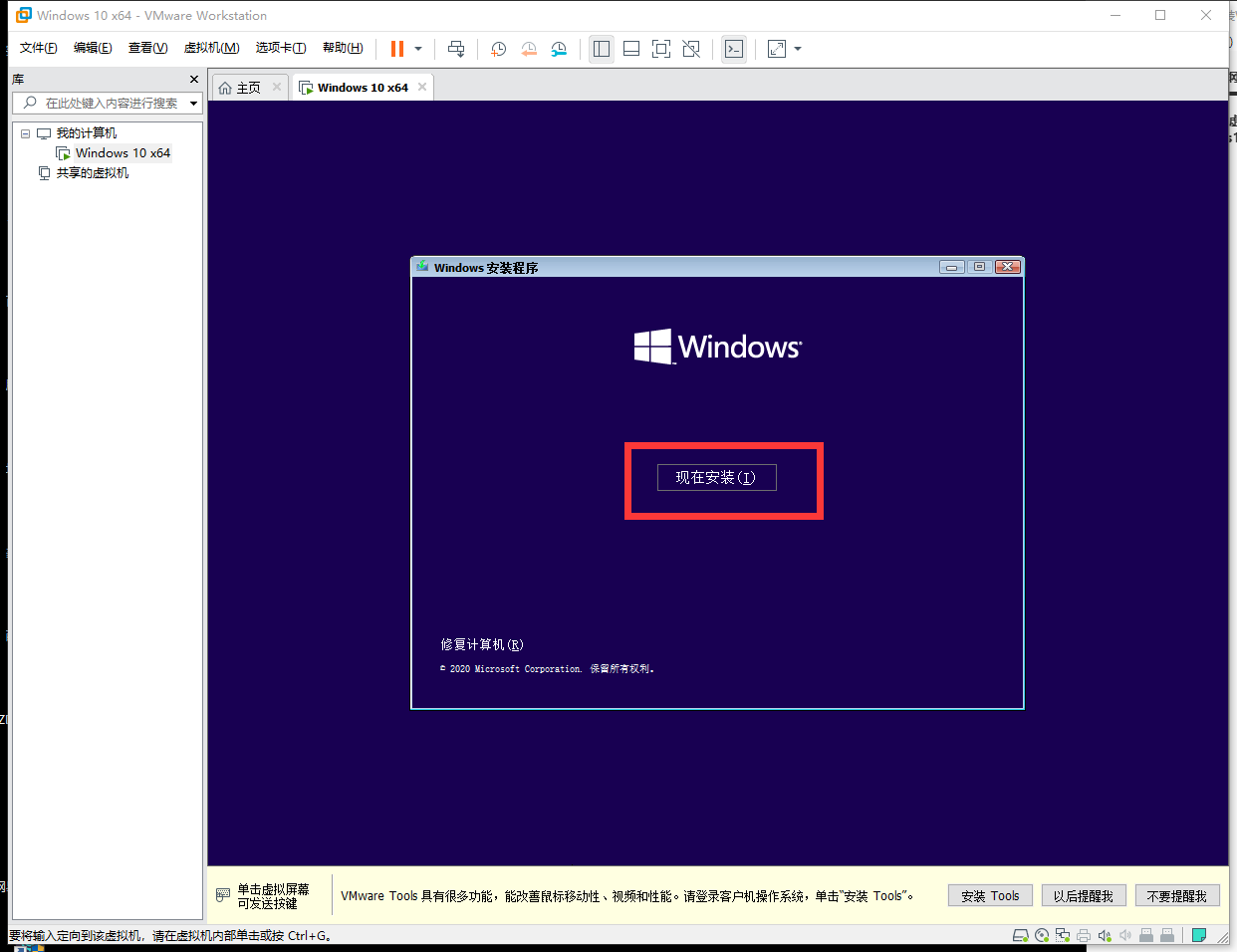Click the VMware Tools 具有很多功能 info message
Viewport: 1237px width, 952px height.
(627, 896)
